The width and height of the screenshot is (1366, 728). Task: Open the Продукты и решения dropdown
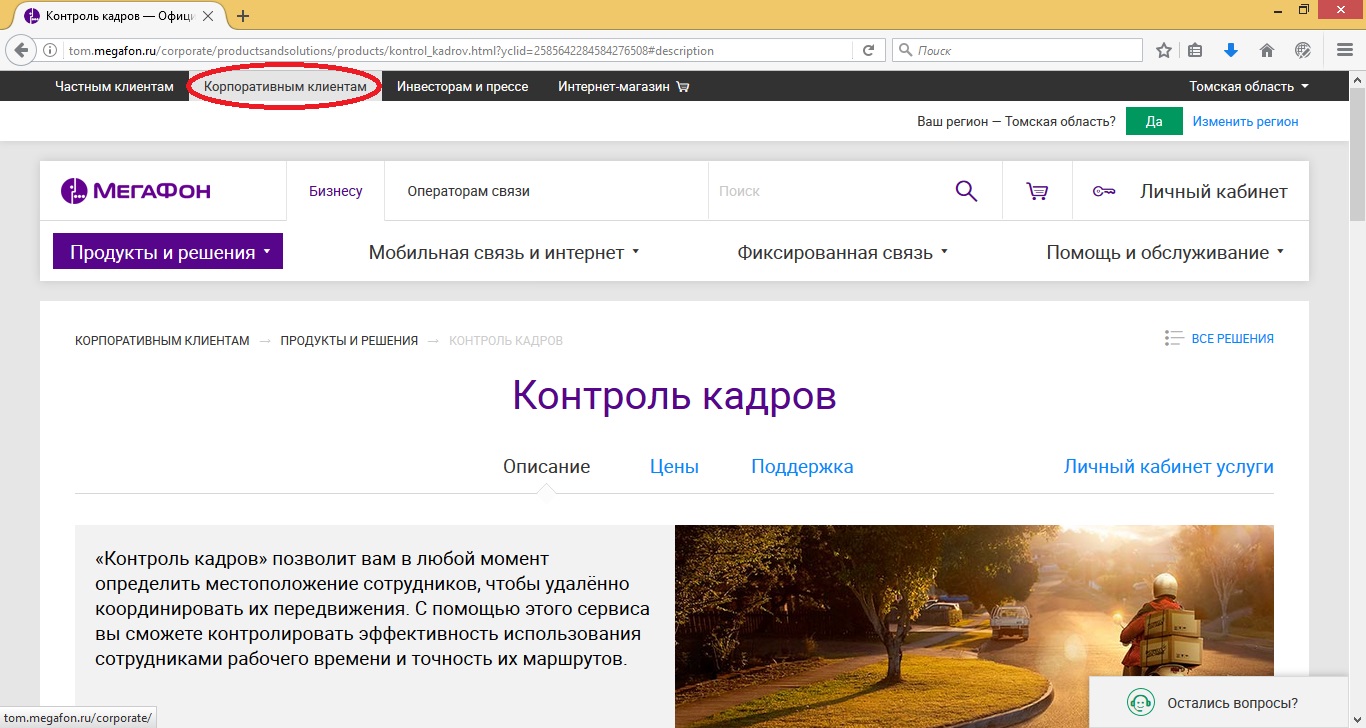pyautogui.click(x=167, y=251)
